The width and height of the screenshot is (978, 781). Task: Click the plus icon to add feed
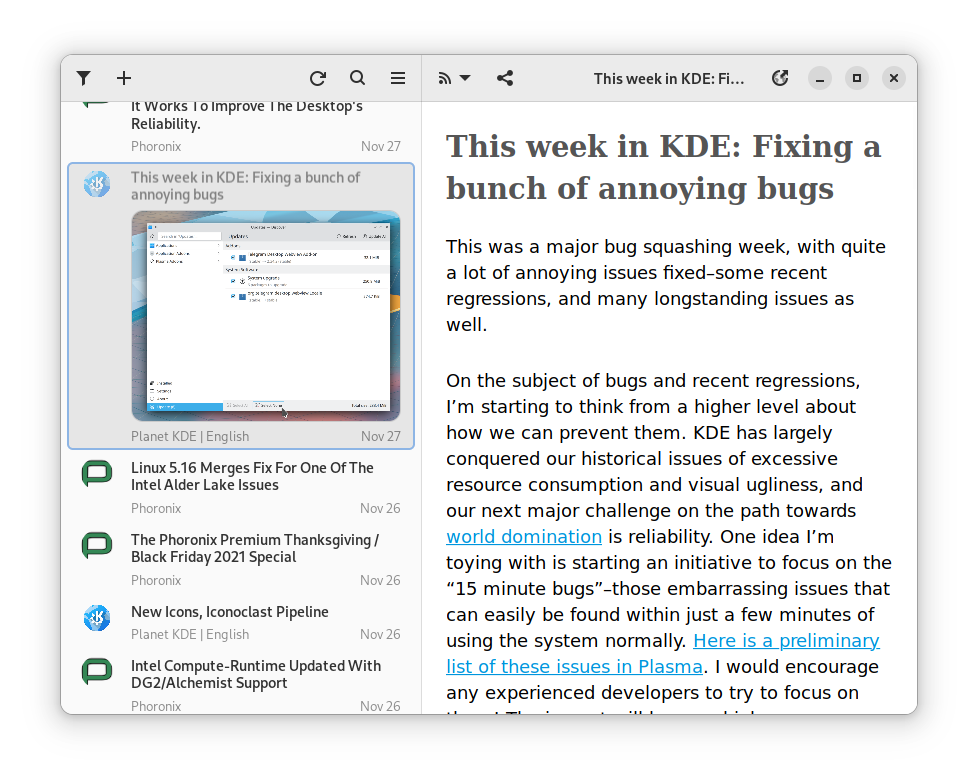[124, 78]
